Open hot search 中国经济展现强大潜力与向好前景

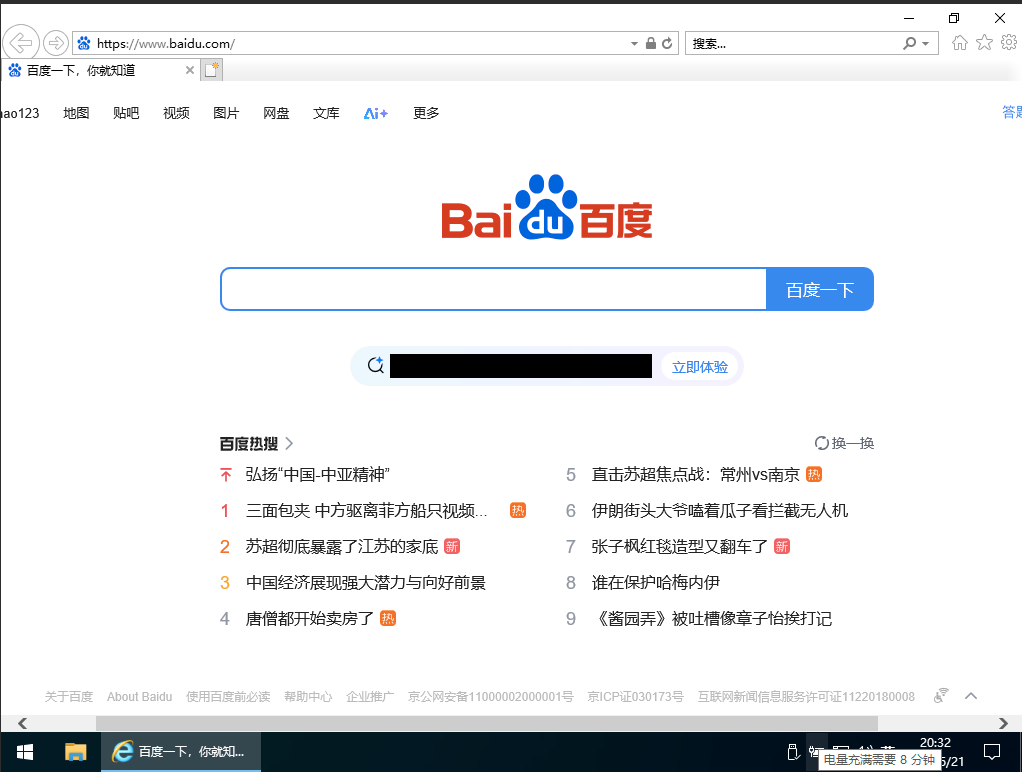coord(366,582)
